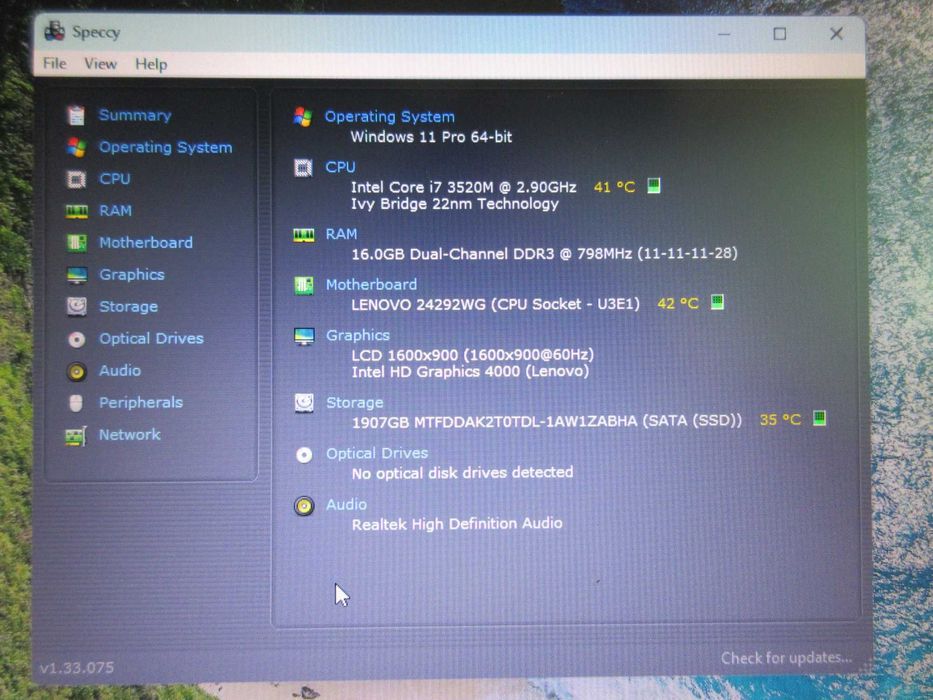Image resolution: width=933 pixels, height=700 pixels.
Task: Open the RAM section from sidebar
Action: [115, 211]
